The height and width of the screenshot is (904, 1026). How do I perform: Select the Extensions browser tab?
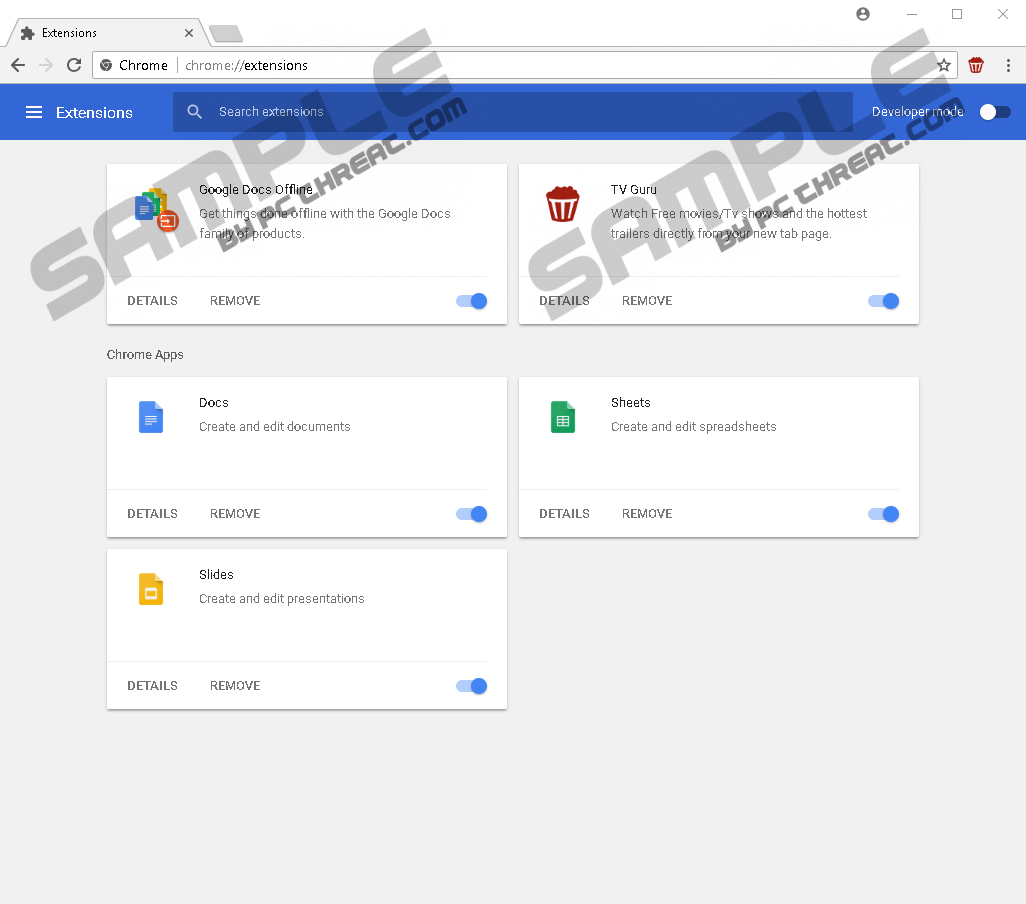coord(108,33)
